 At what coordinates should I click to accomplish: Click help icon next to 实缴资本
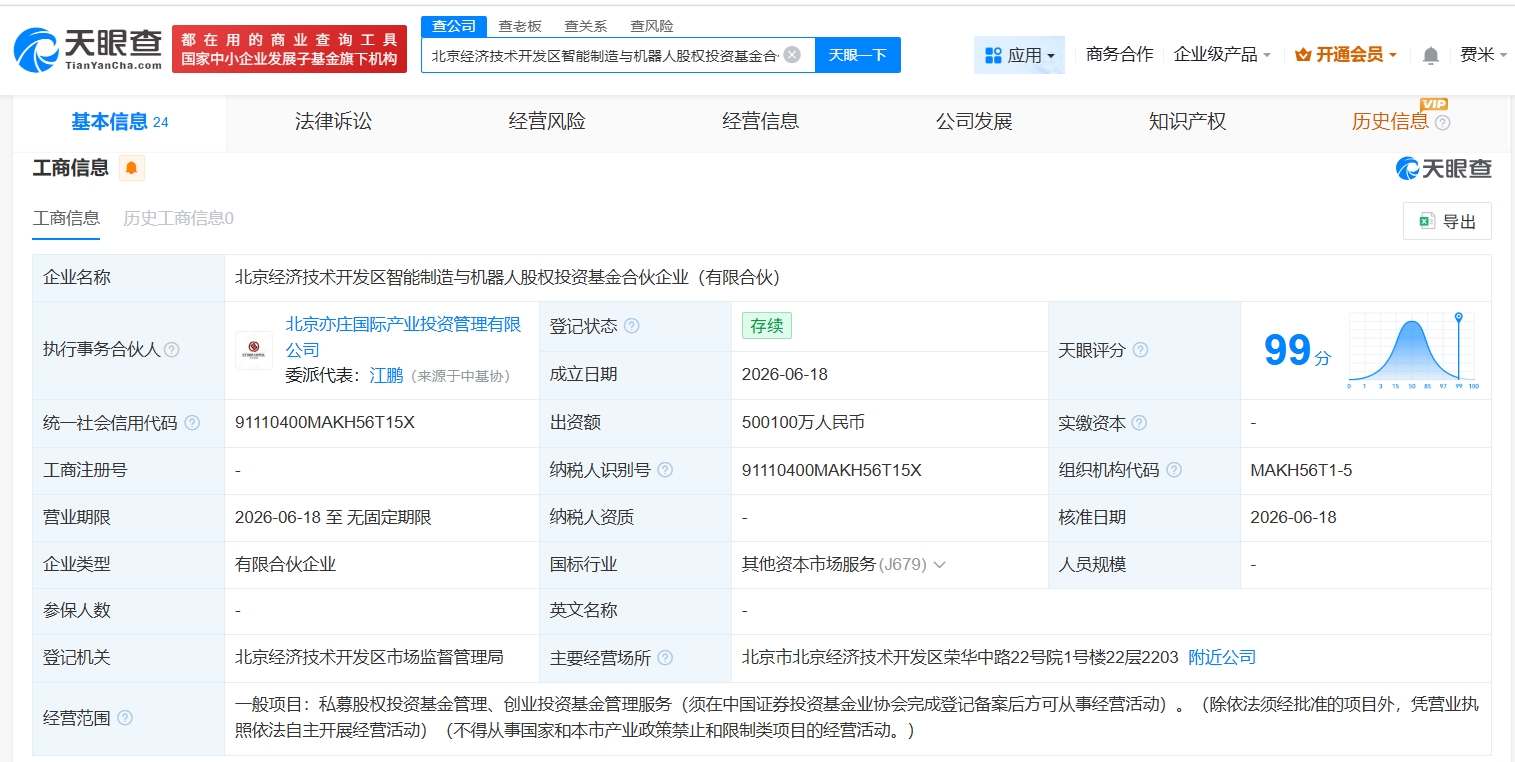[1139, 423]
